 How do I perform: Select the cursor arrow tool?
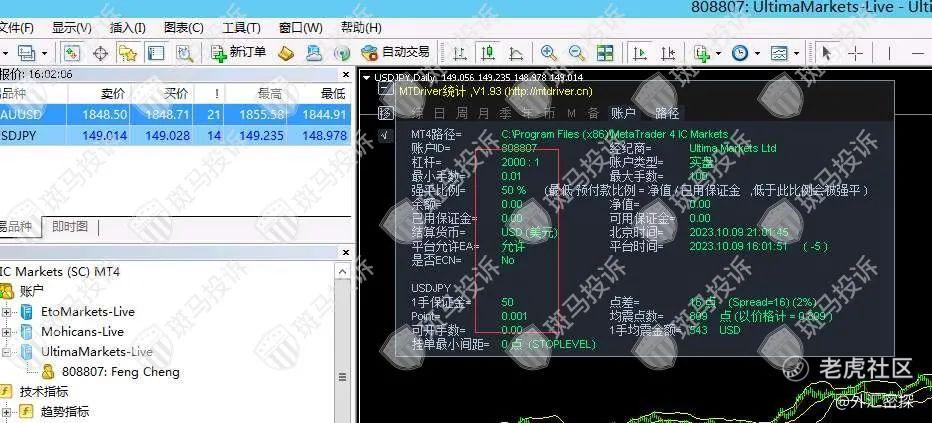[826, 53]
